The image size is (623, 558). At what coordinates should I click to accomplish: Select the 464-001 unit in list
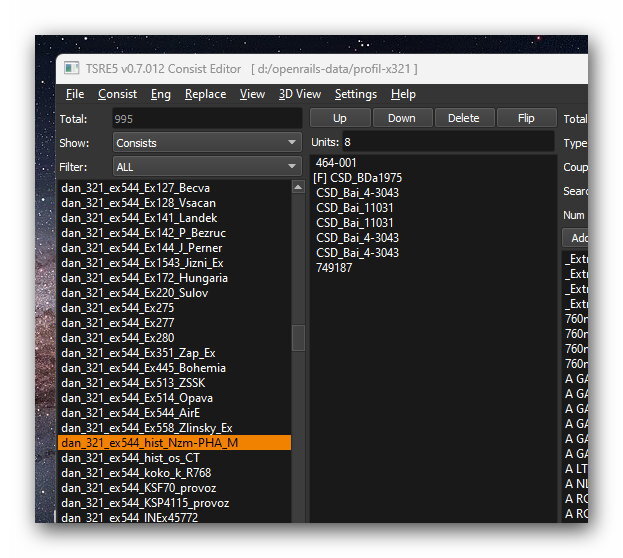click(336, 163)
